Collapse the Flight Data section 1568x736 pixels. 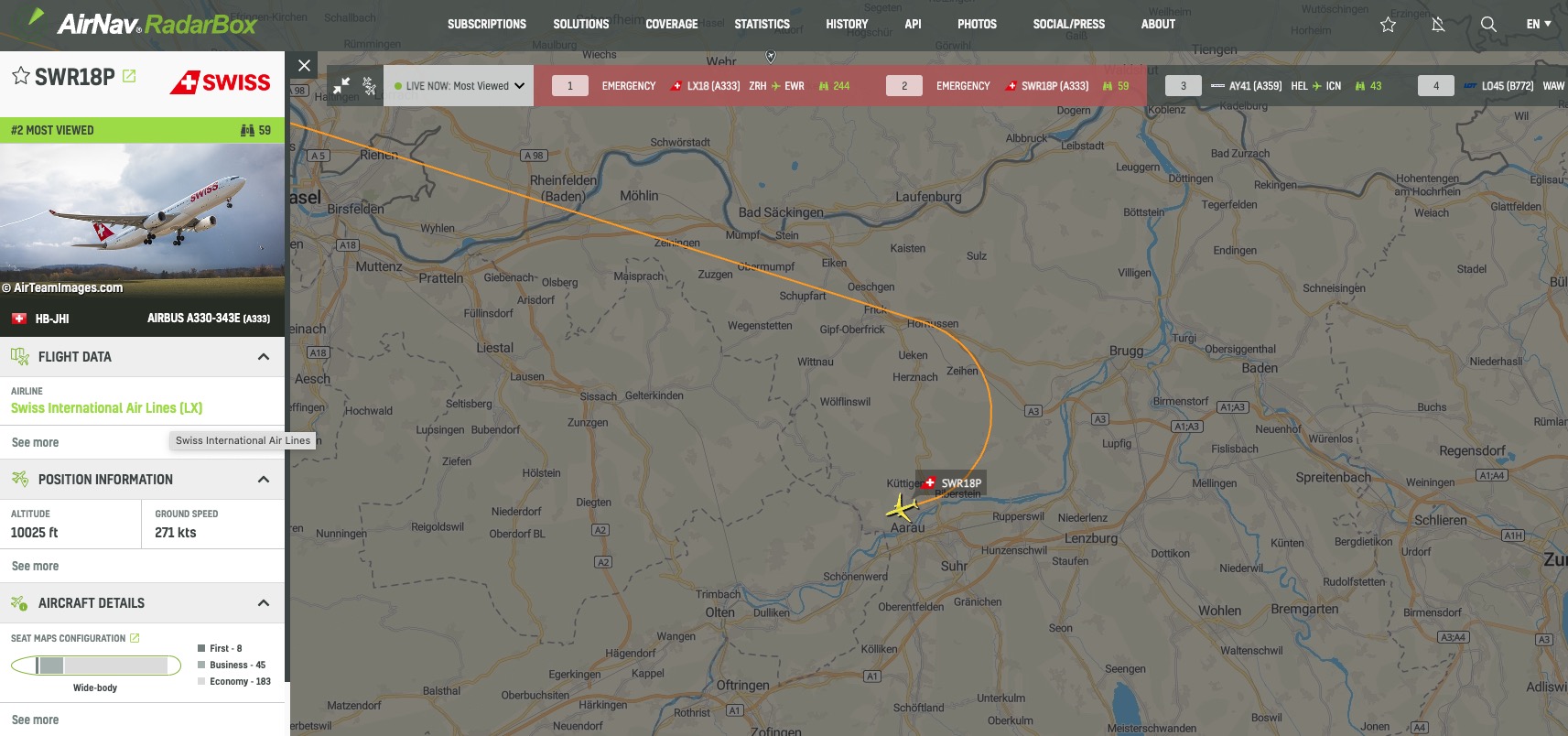(264, 357)
